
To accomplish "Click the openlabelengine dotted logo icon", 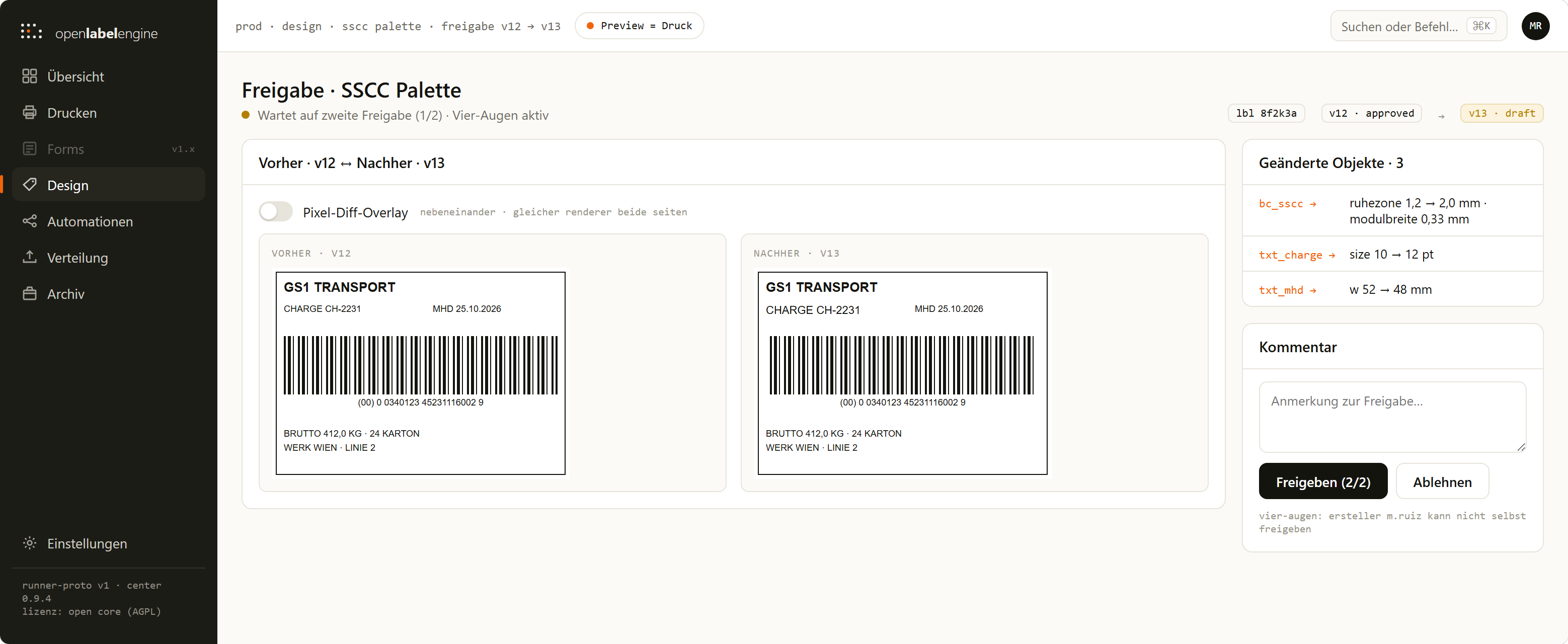I will [x=31, y=32].
